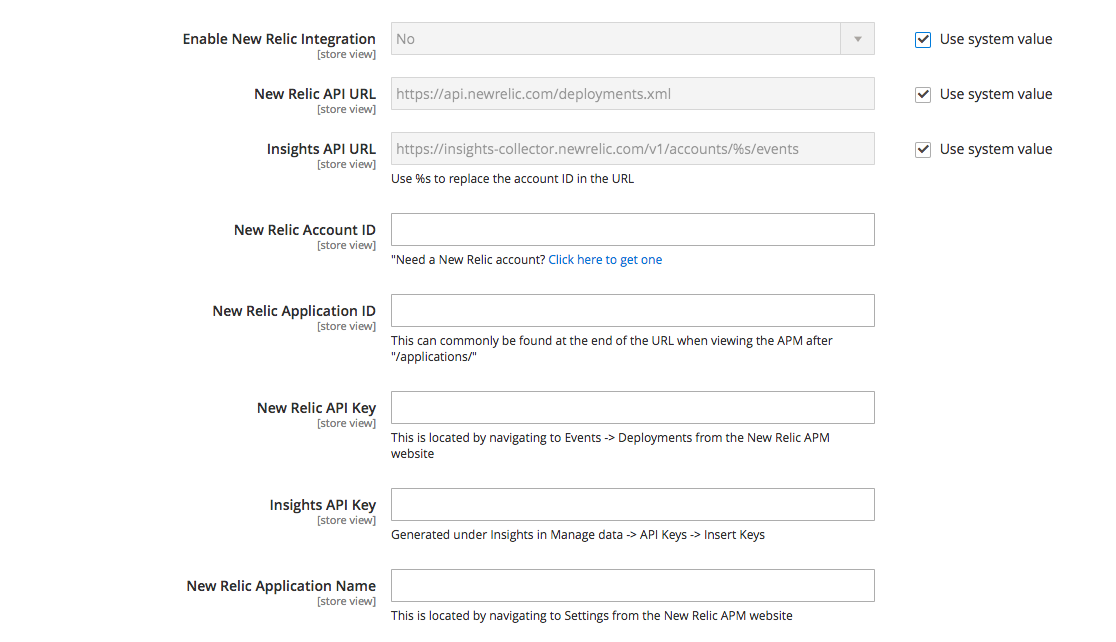Click the hint about Events -> Deployments
Image resolution: width=1116 pixels, height=642 pixels.
tap(610, 446)
